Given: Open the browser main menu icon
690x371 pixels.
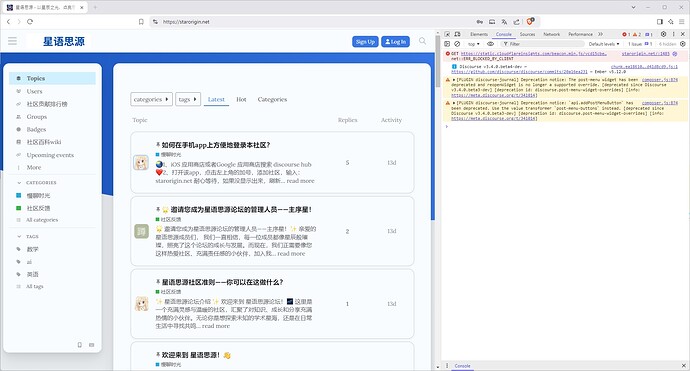Looking at the screenshot, I should coord(682,22).
